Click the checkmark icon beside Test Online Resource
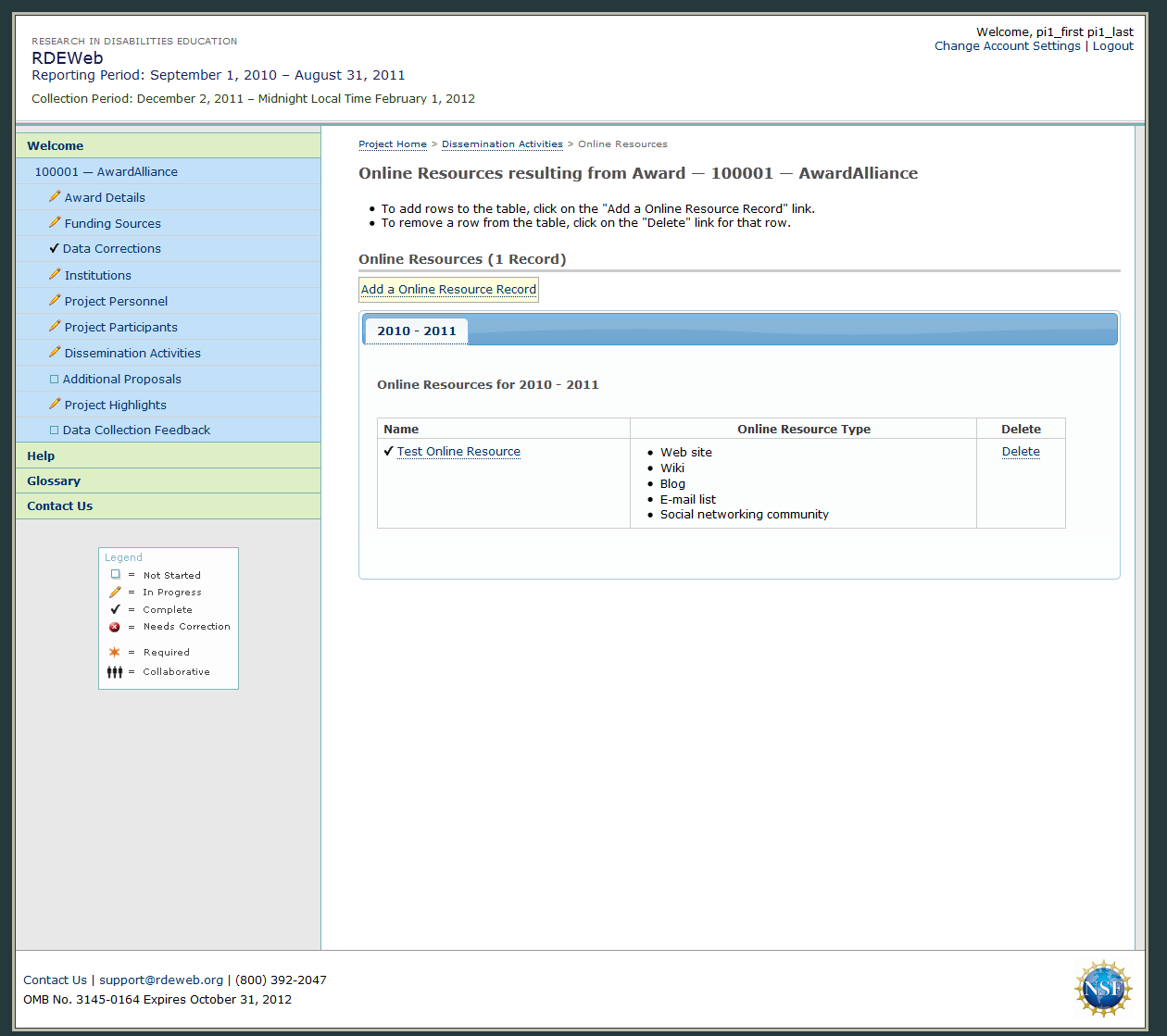Image resolution: width=1167 pixels, height=1036 pixels. point(388,451)
